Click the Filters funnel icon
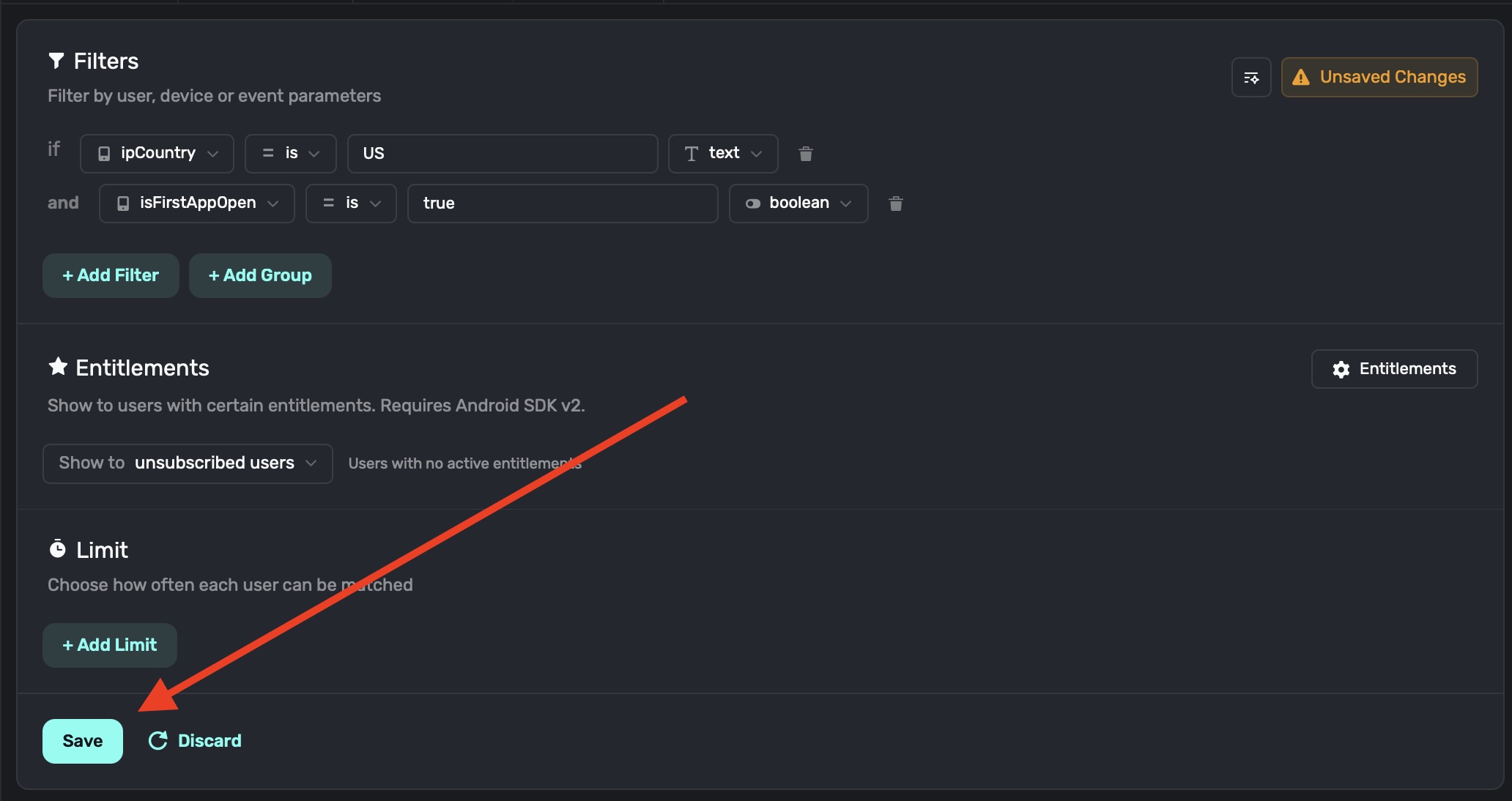The image size is (1512, 801). pos(56,61)
